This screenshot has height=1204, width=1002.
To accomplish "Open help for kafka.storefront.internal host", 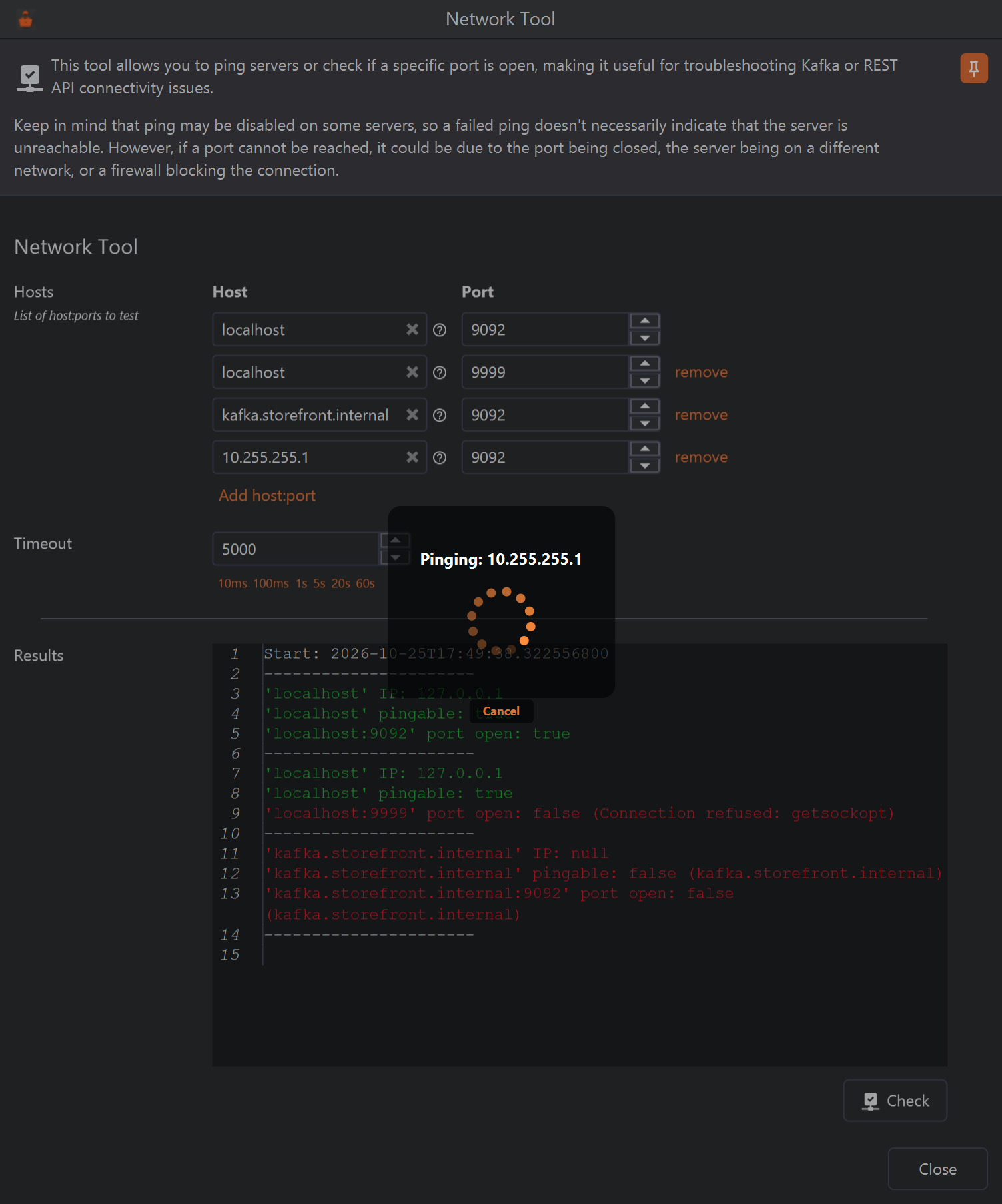I will point(440,415).
